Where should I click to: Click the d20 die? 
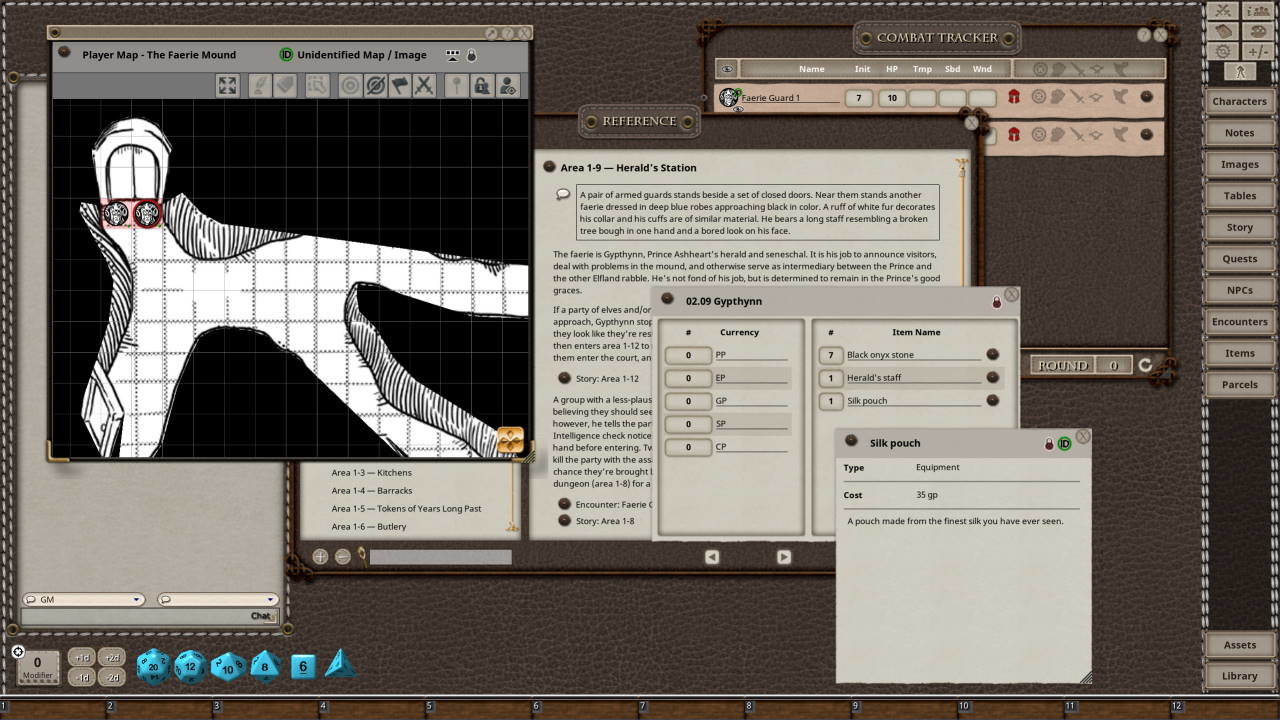click(153, 666)
